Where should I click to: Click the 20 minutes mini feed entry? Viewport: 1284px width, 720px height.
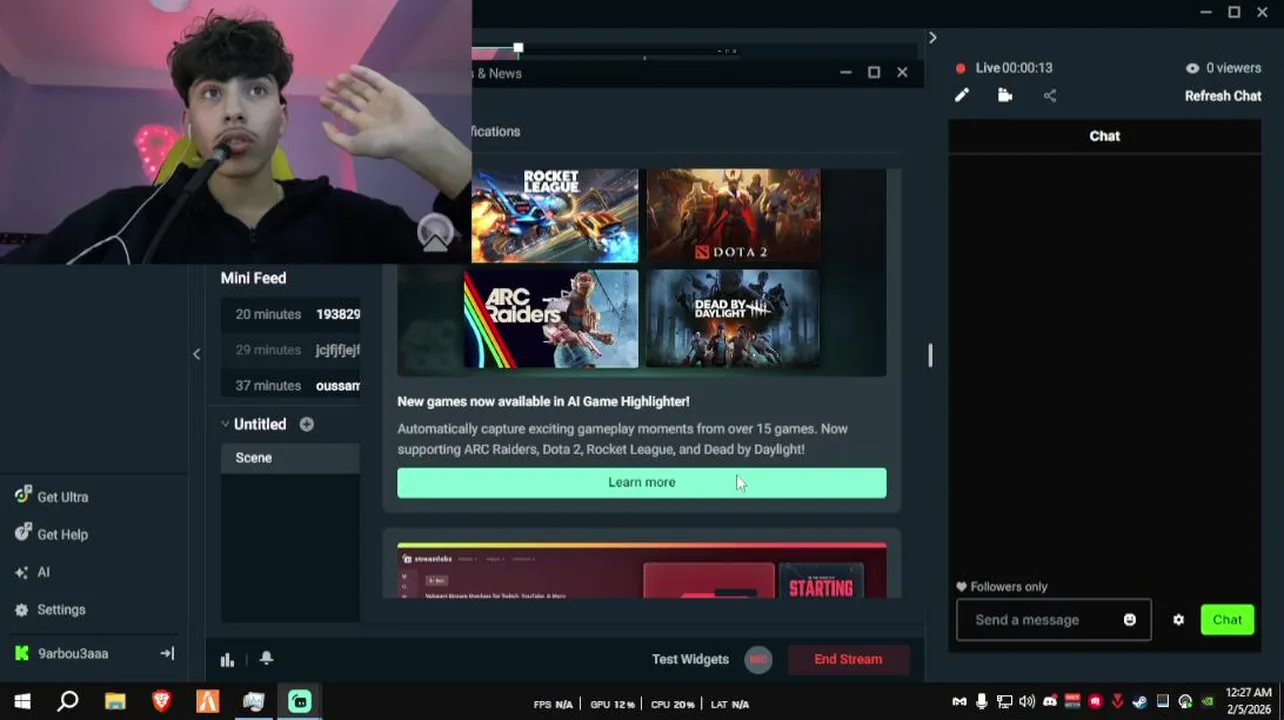pos(290,314)
